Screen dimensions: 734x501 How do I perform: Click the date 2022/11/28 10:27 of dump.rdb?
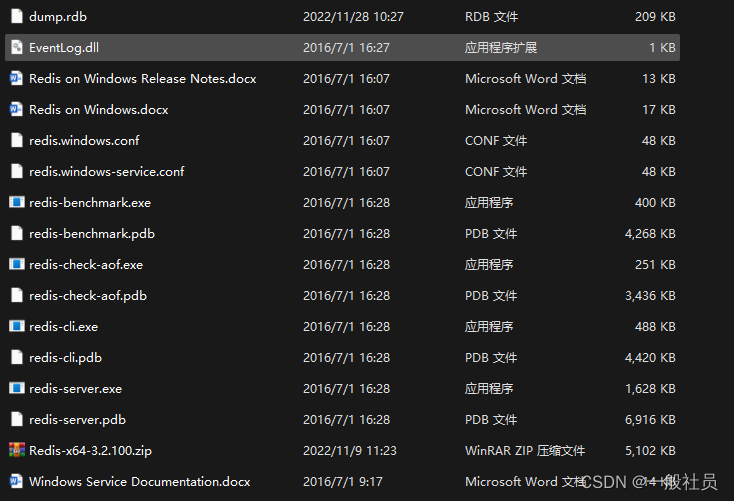pyautogui.click(x=353, y=17)
